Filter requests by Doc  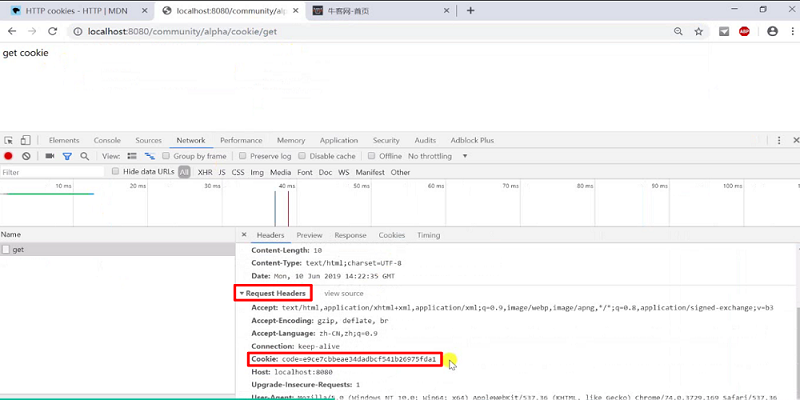pyautogui.click(x=326, y=172)
